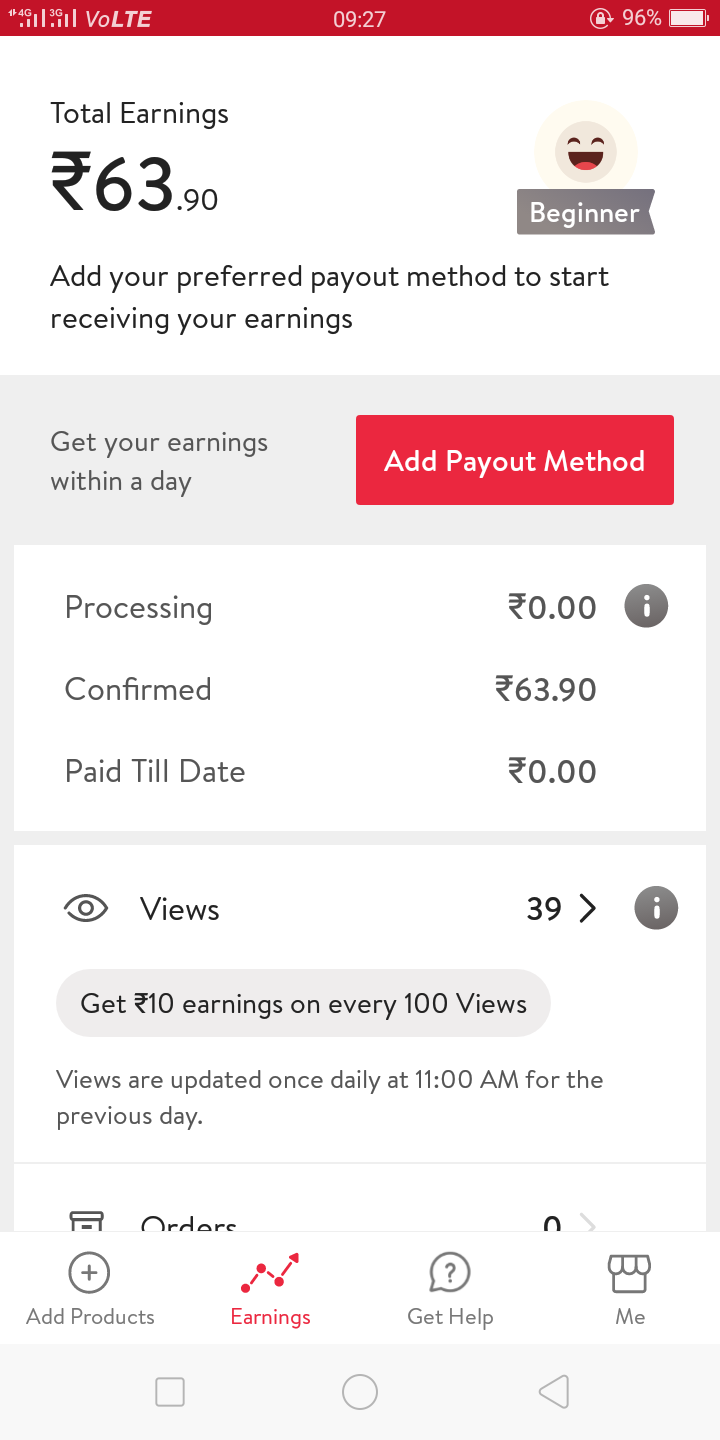
Task: Tap the Android recent apps square
Action: [x=170, y=1391]
